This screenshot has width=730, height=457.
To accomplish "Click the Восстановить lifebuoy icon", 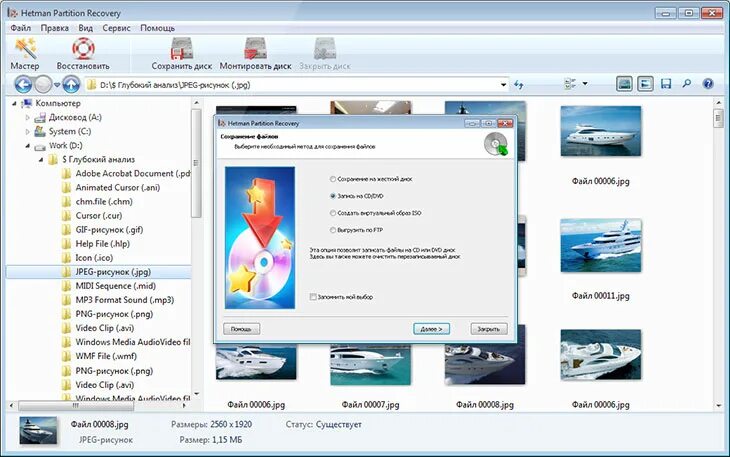I will (83, 48).
